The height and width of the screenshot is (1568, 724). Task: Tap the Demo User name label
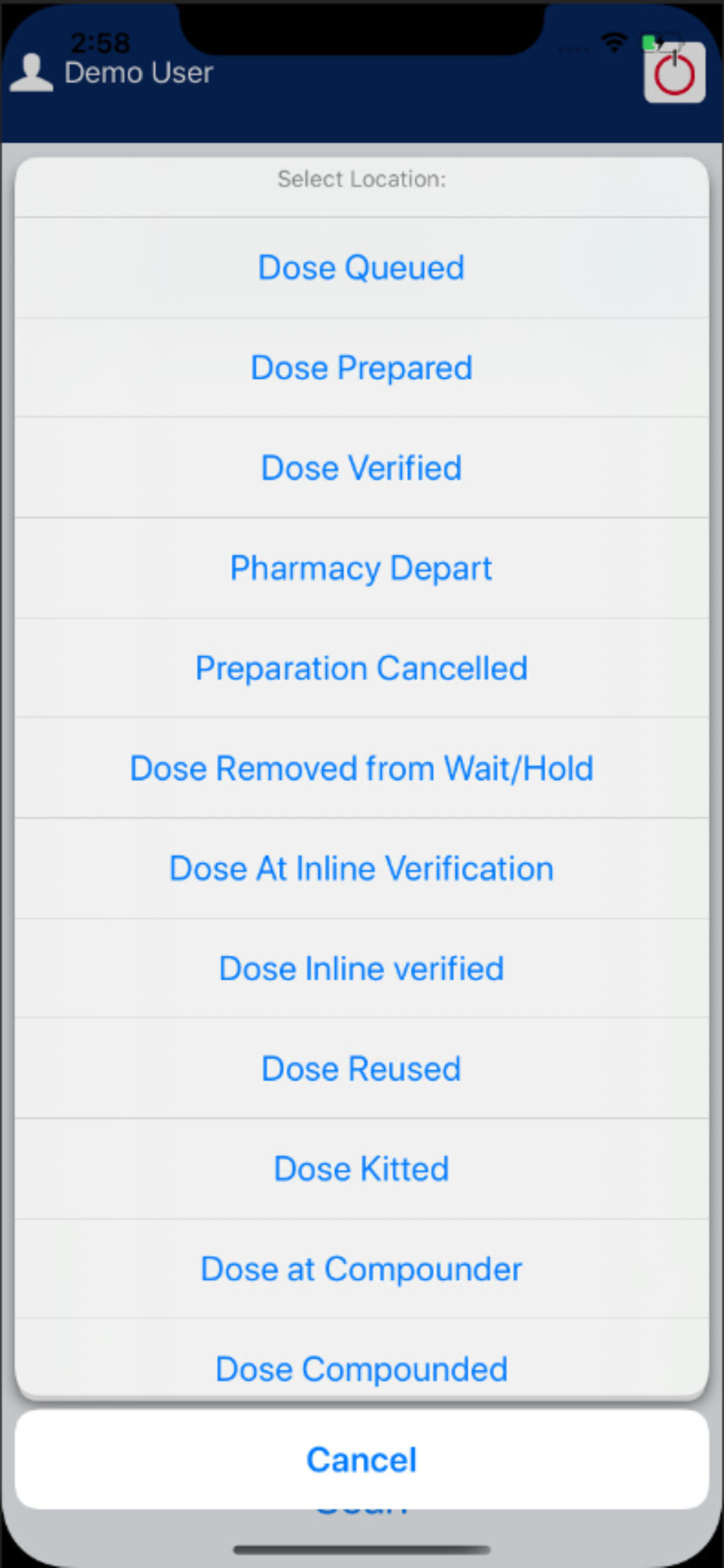(x=139, y=73)
